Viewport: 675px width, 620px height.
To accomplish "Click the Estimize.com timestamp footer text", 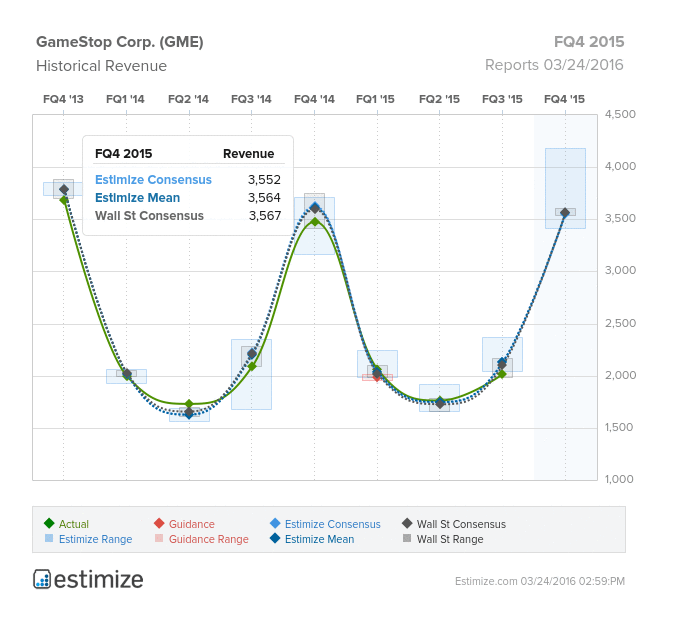I will (x=540, y=581).
